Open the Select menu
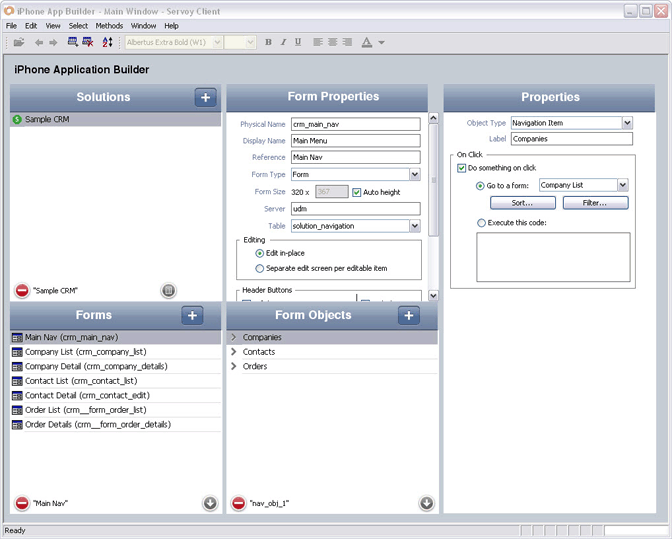The height and width of the screenshot is (539, 672). (x=78, y=25)
